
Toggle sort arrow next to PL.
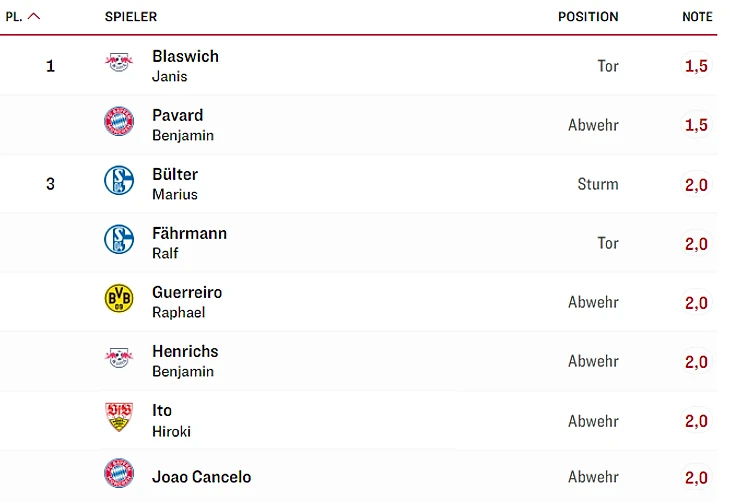(34, 16)
